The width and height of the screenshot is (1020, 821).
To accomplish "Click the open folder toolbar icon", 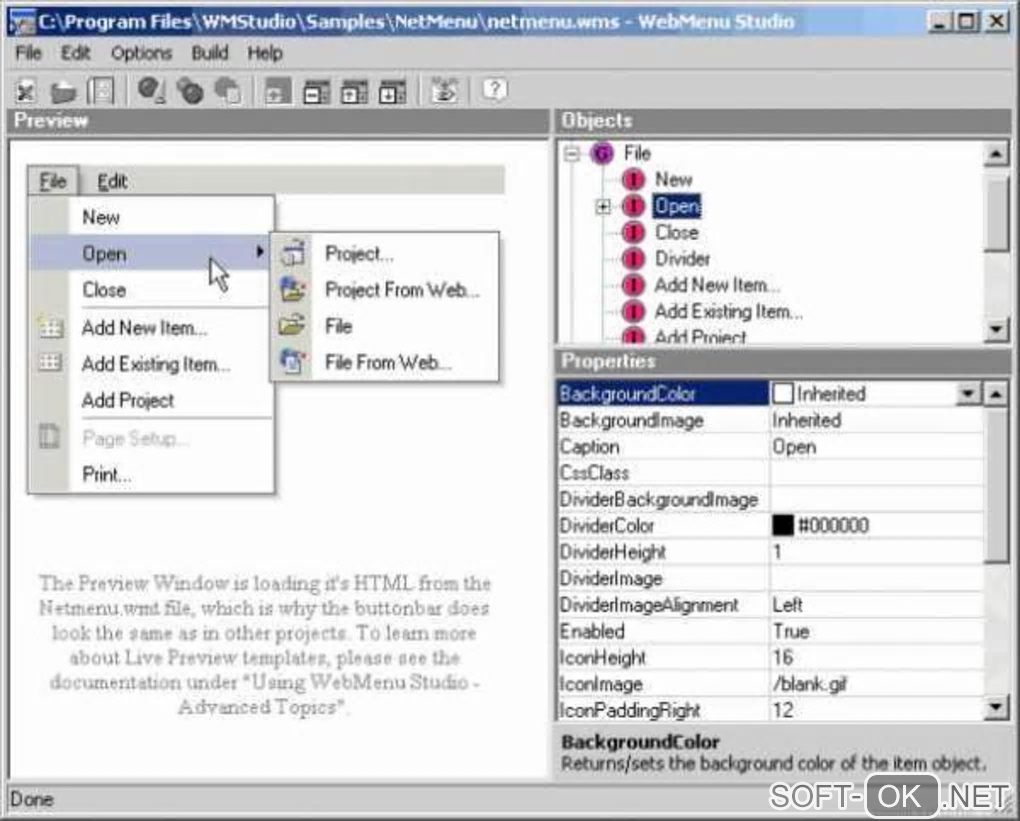I will coord(64,91).
